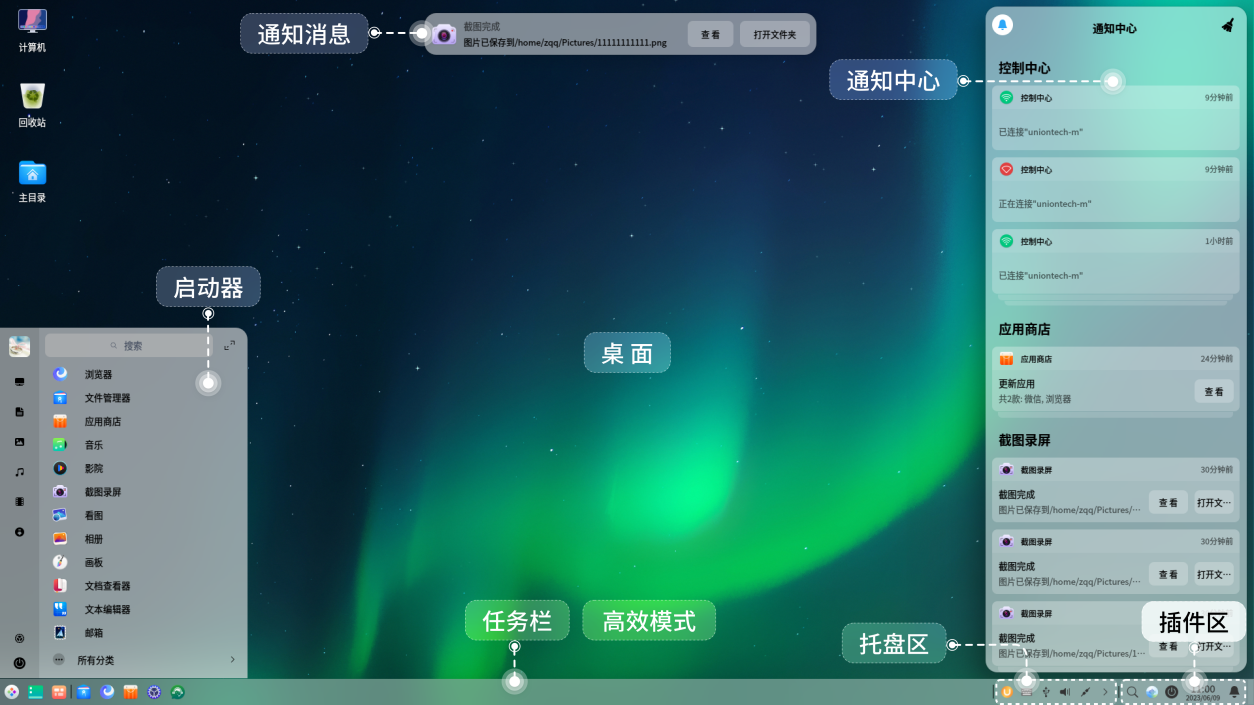1254x705 pixels.
Task: Open the downloads icon in the launcher sidebar
Action: point(19,532)
